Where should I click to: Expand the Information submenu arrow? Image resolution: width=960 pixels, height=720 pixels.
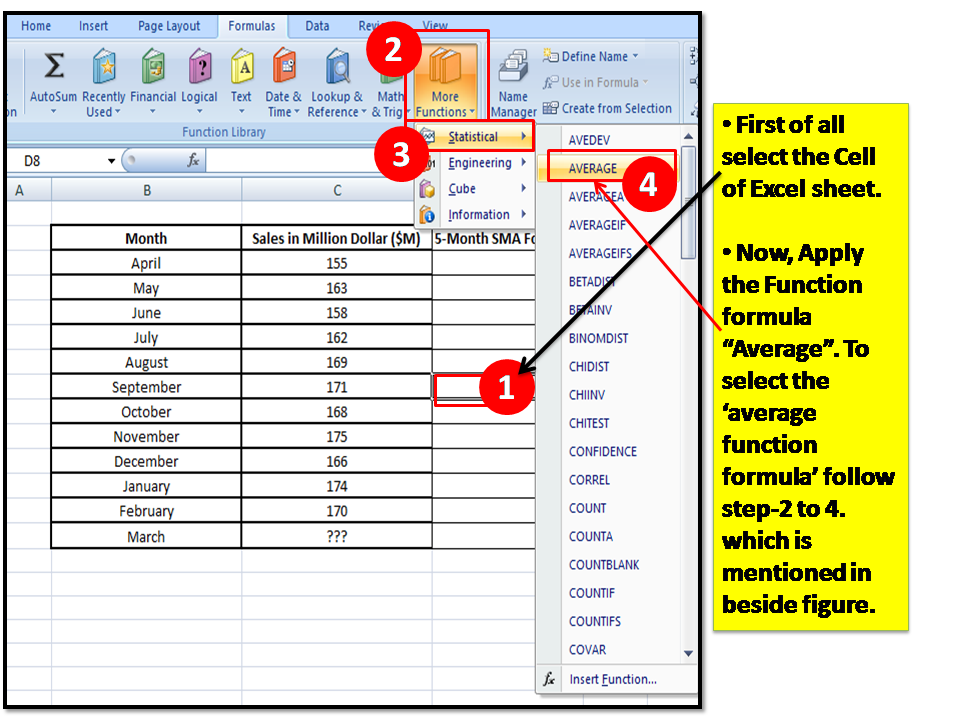pyautogui.click(x=524, y=214)
